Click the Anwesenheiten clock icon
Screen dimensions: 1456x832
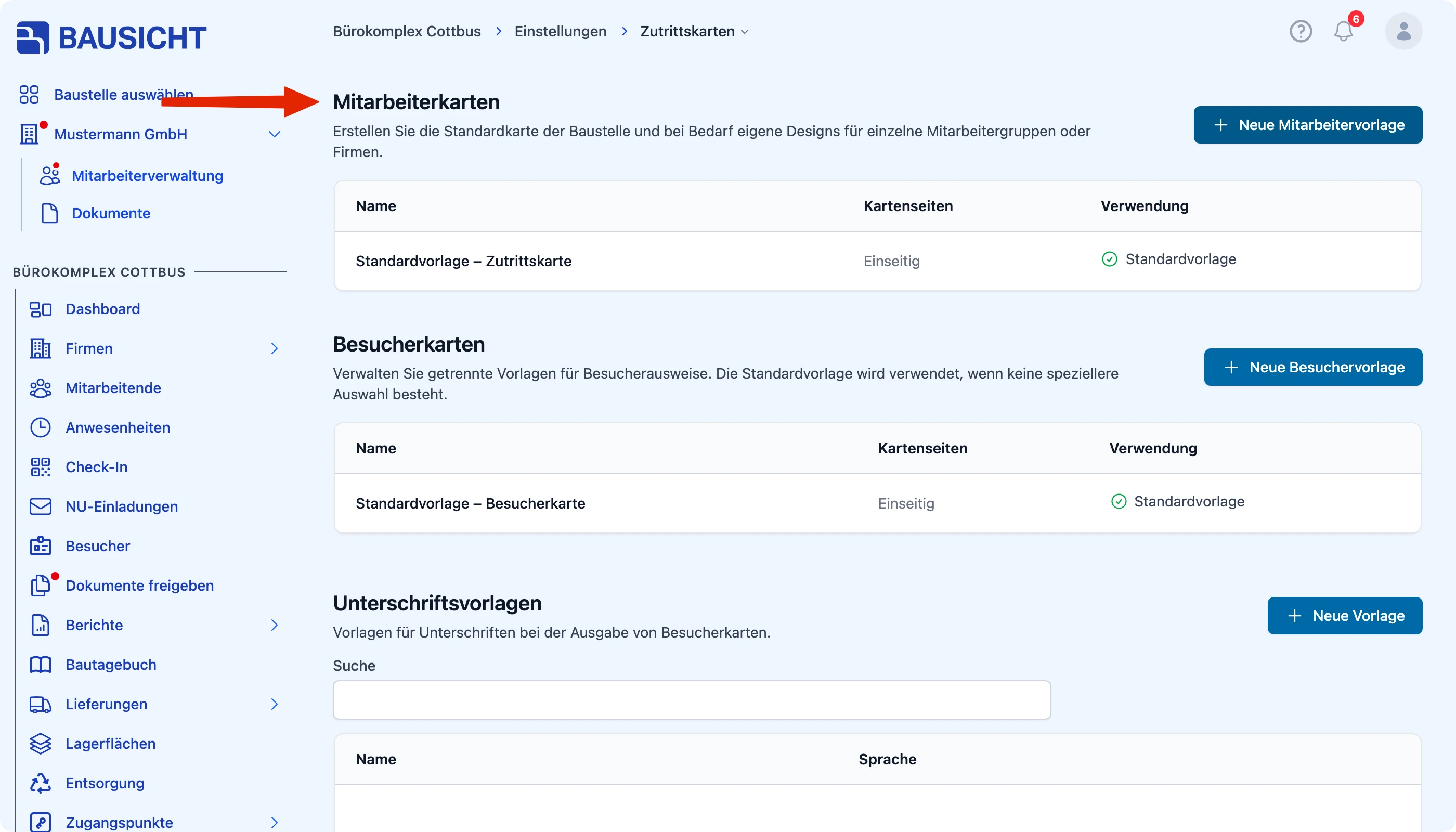(x=40, y=427)
